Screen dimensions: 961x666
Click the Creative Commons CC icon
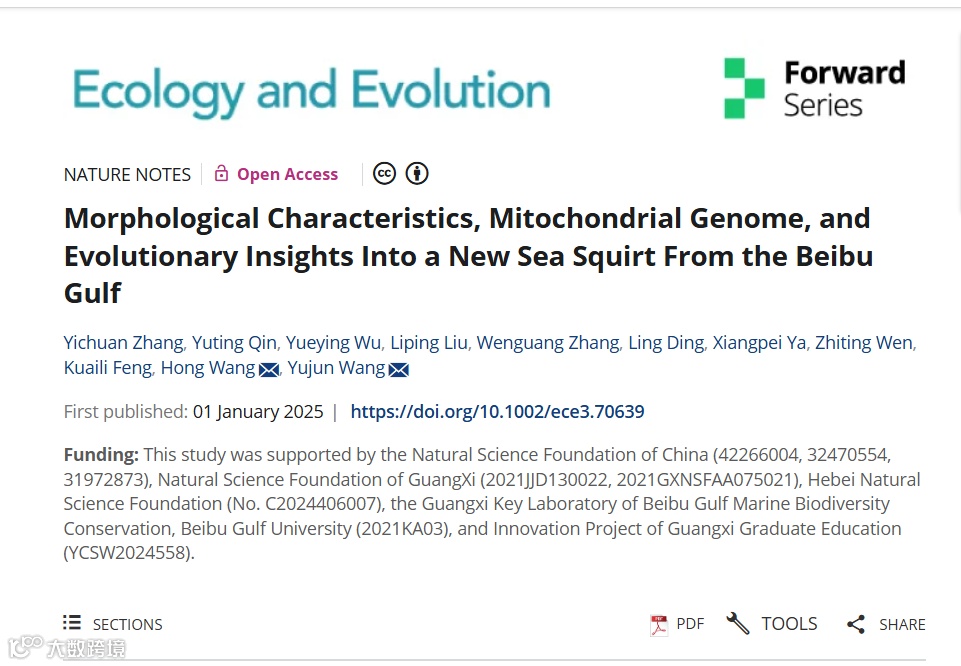tap(384, 174)
